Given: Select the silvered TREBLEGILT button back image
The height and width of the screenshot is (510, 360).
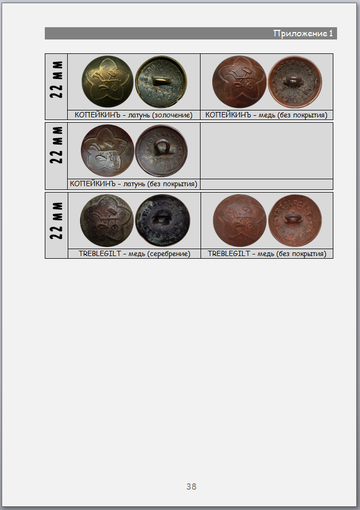Looking at the screenshot, I should point(163,221).
